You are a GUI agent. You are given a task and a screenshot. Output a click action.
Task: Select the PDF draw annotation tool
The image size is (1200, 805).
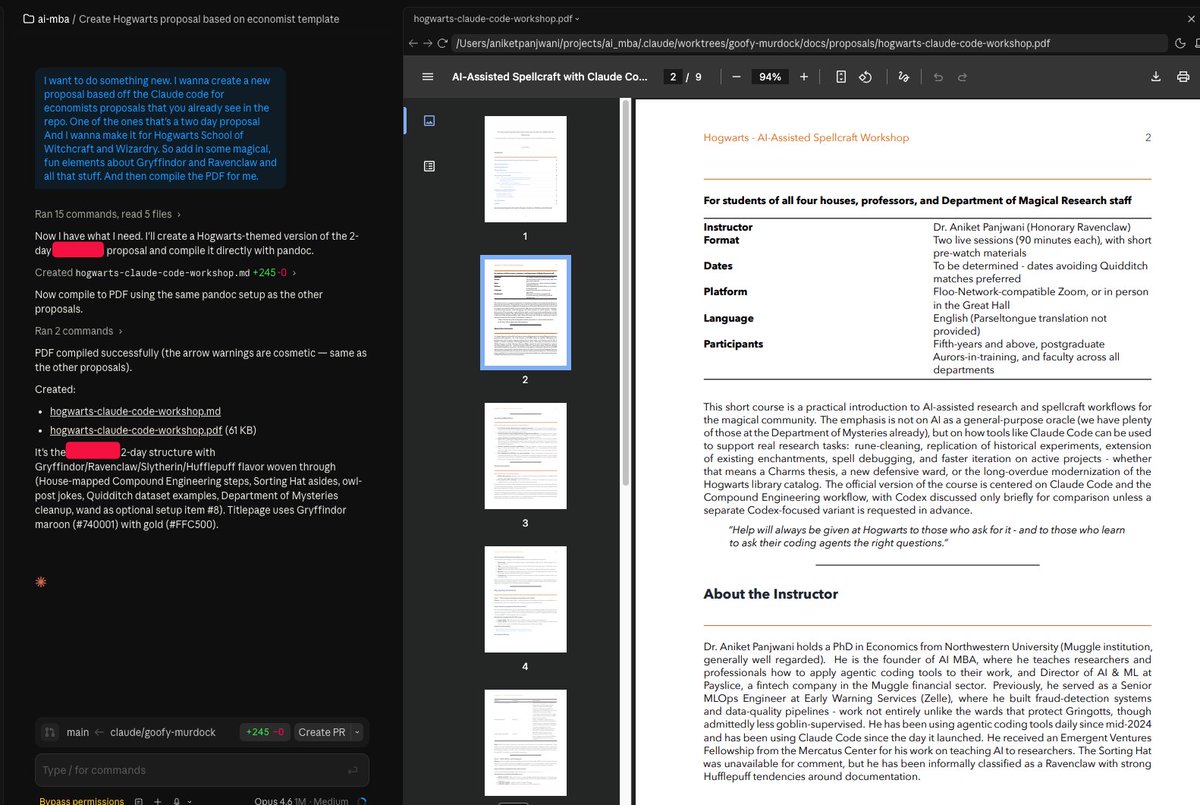[x=904, y=77]
